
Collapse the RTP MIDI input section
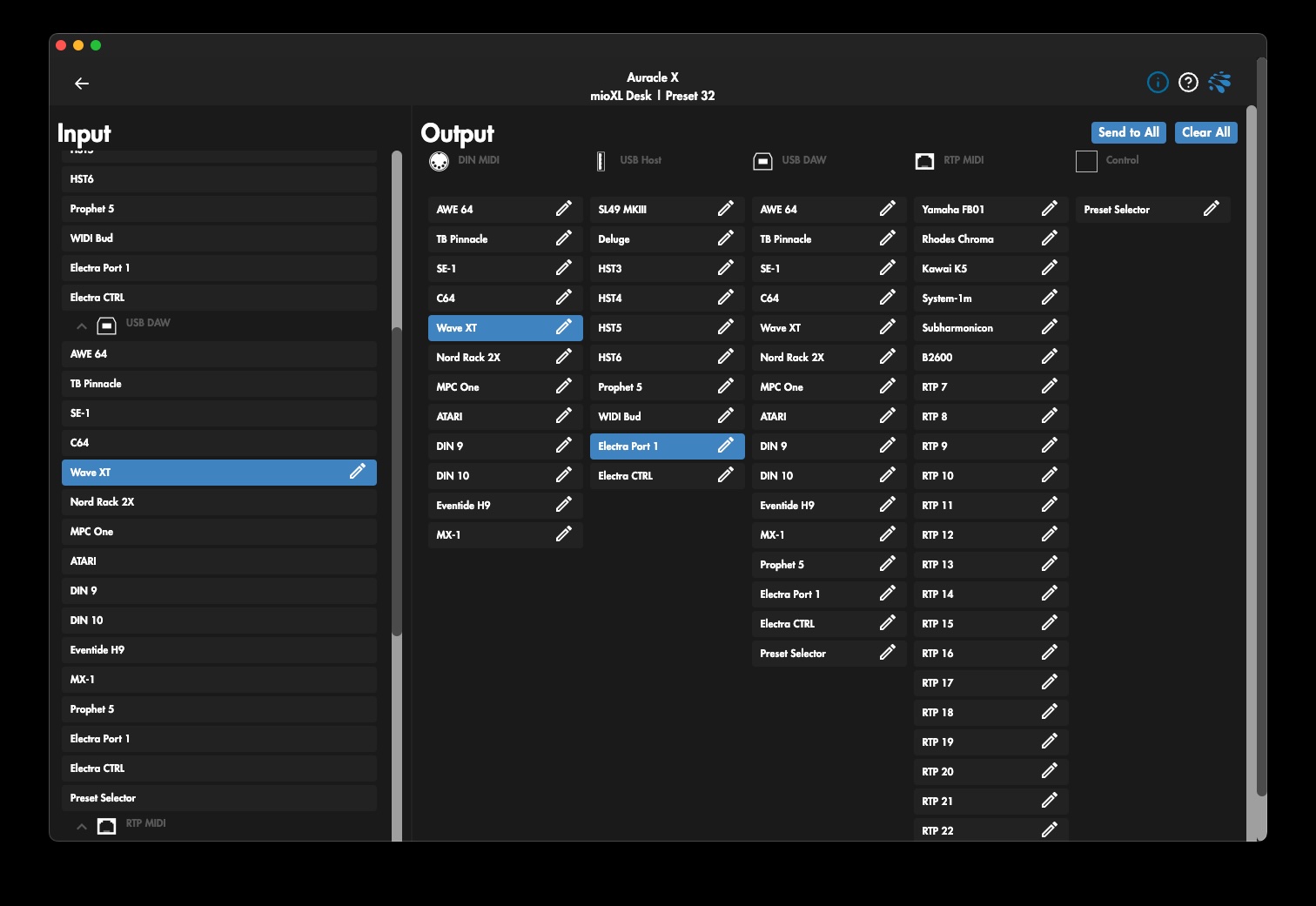tap(82, 827)
